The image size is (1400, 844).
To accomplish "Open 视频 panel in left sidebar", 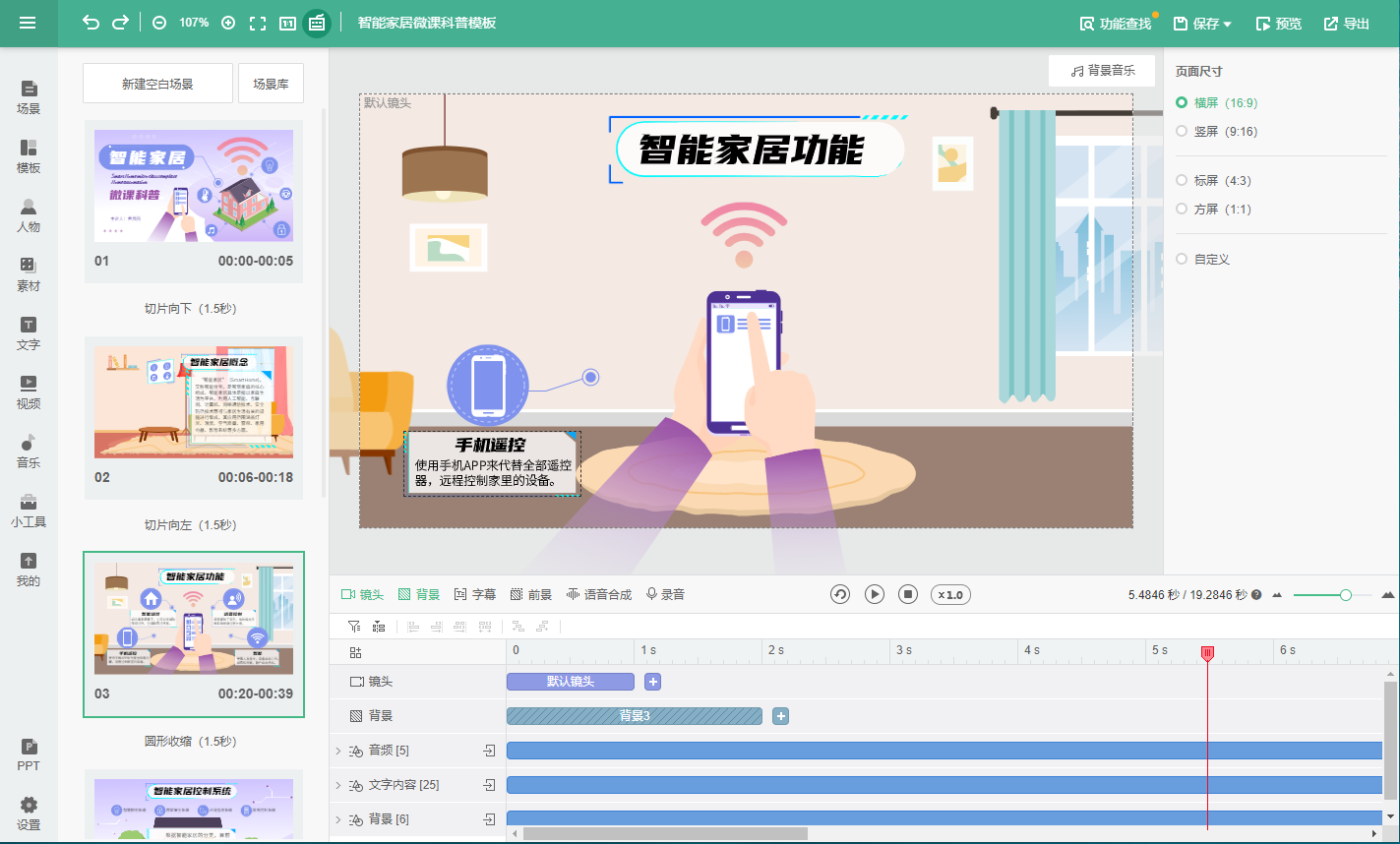I will click(29, 392).
